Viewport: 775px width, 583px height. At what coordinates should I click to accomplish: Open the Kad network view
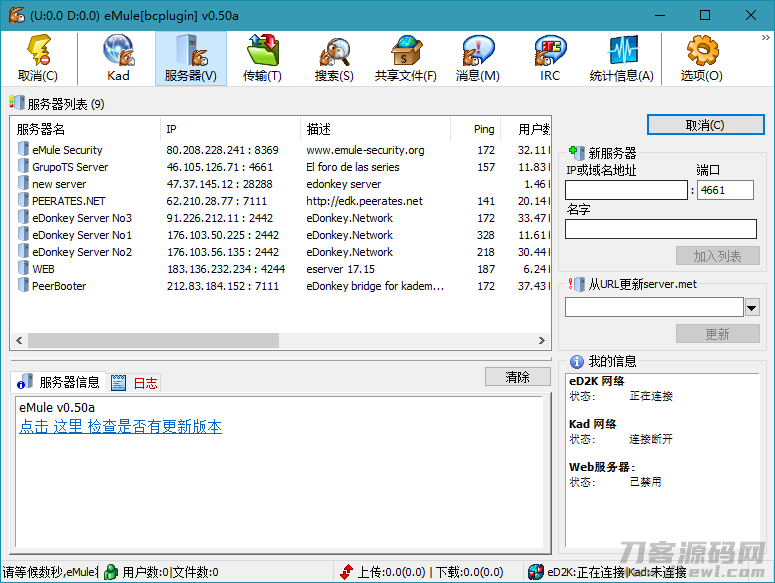click(x=119, y=58)
